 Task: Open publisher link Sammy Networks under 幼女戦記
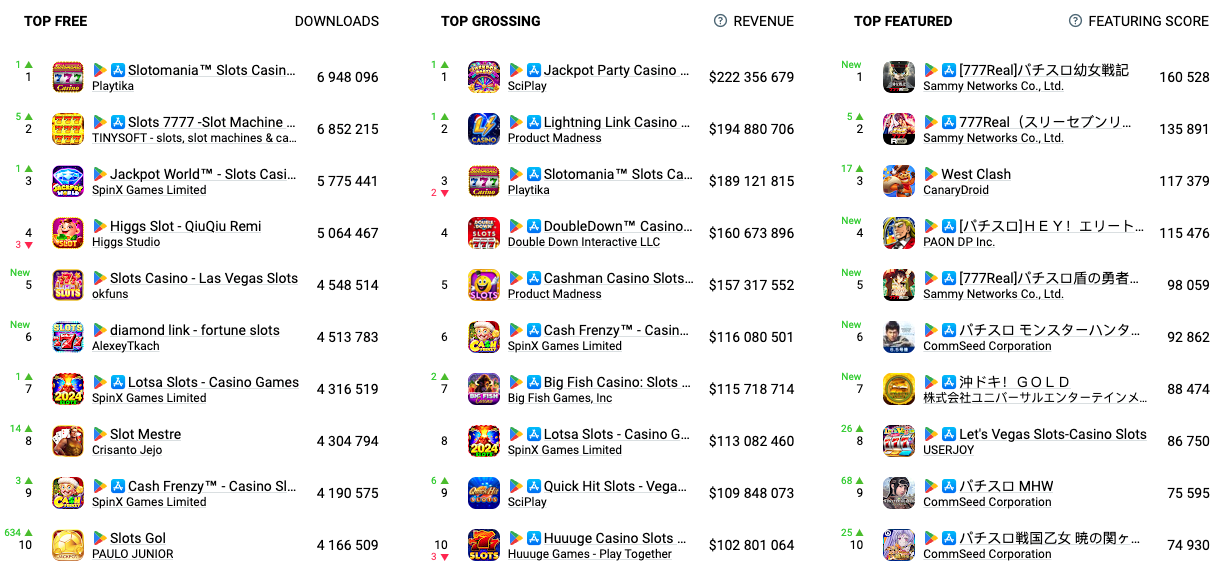(x=993, y=87)
